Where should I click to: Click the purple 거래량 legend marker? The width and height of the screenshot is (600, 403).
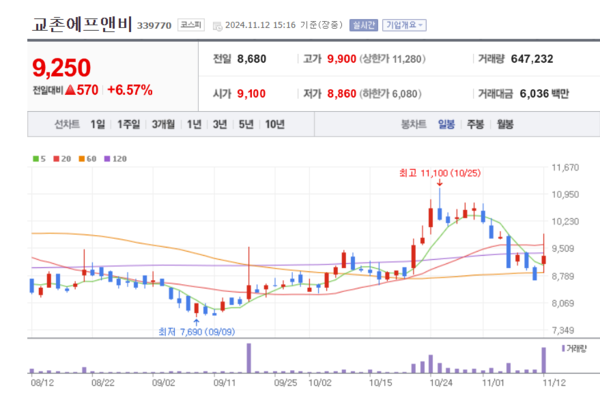(563, 348)
